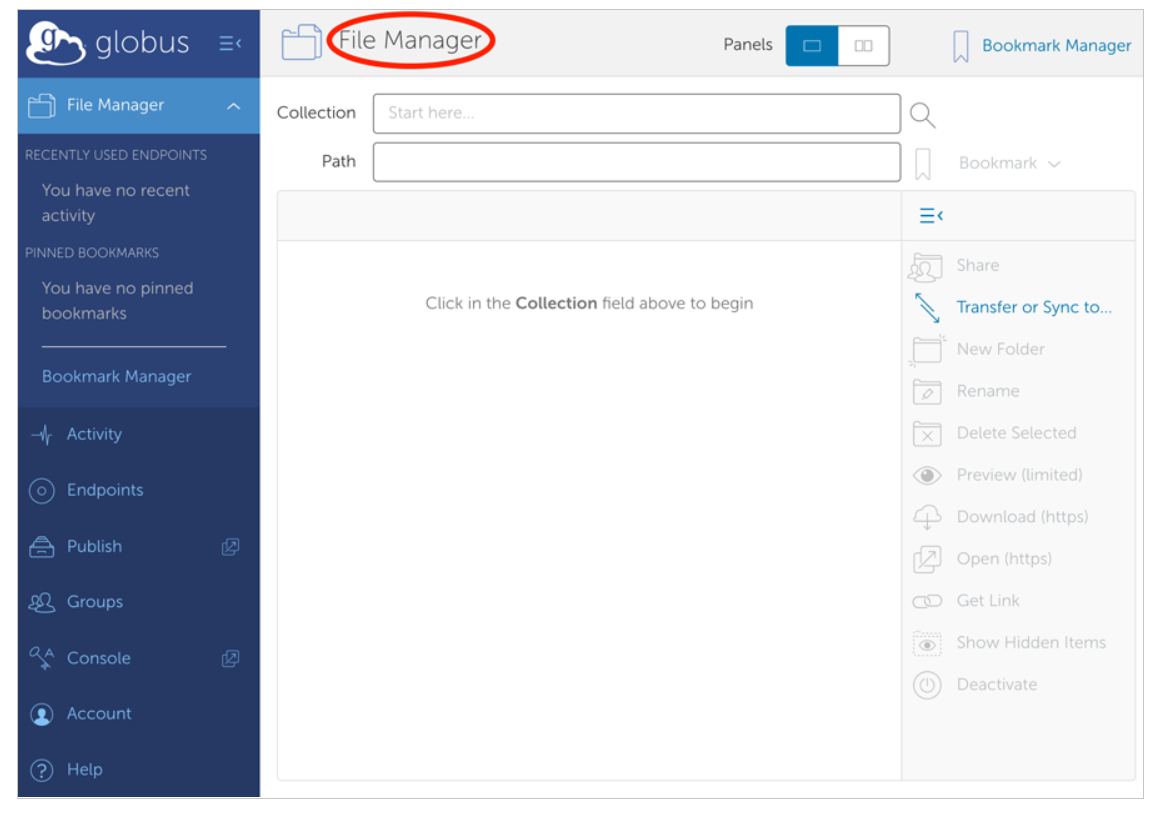Viewport: 1163px width, 817px height.
Task: Click the Console tools icon
Action: pos(42,658)
